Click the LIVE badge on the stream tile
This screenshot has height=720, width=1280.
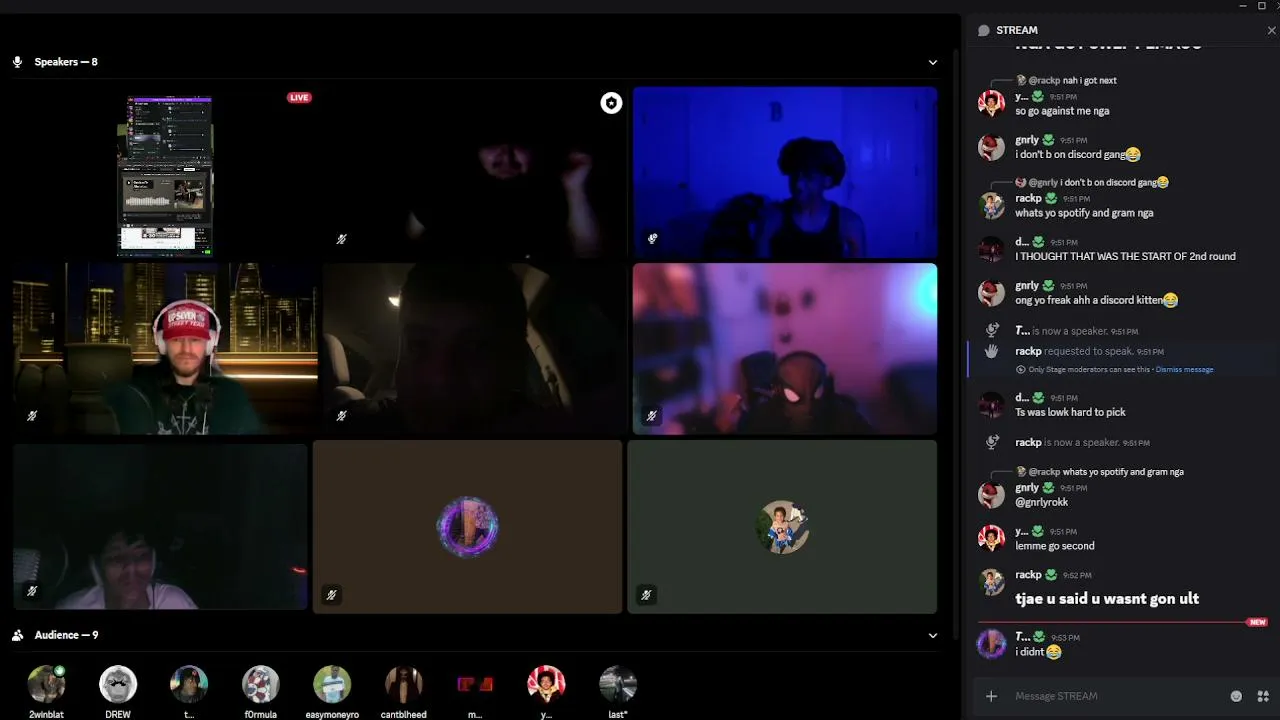click(299, 98)
